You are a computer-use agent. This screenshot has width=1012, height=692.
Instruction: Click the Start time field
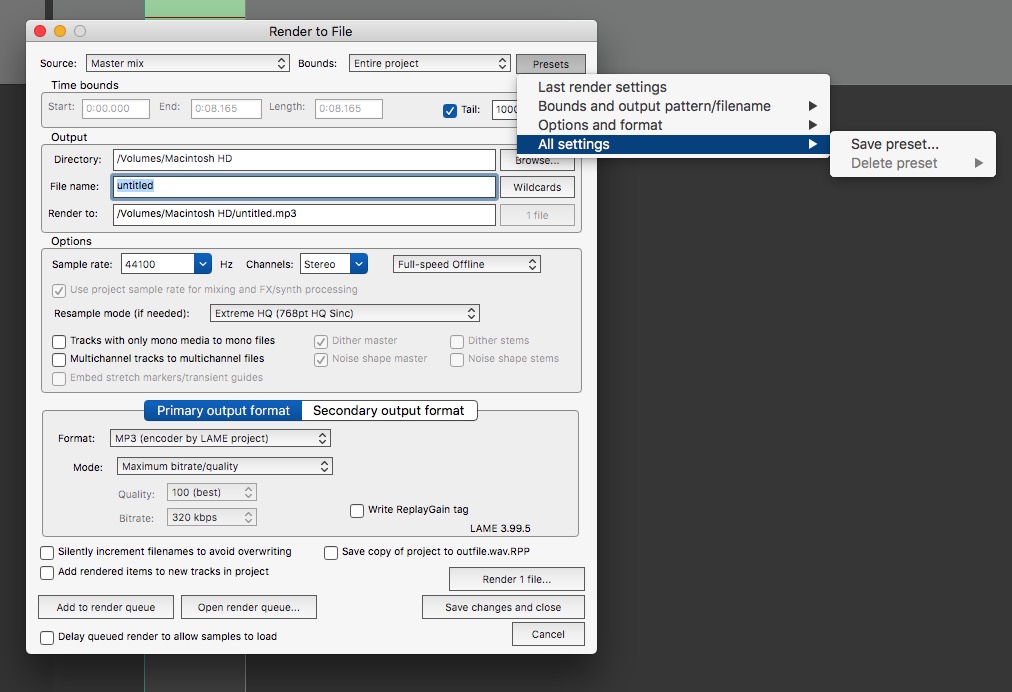(116, 108)
